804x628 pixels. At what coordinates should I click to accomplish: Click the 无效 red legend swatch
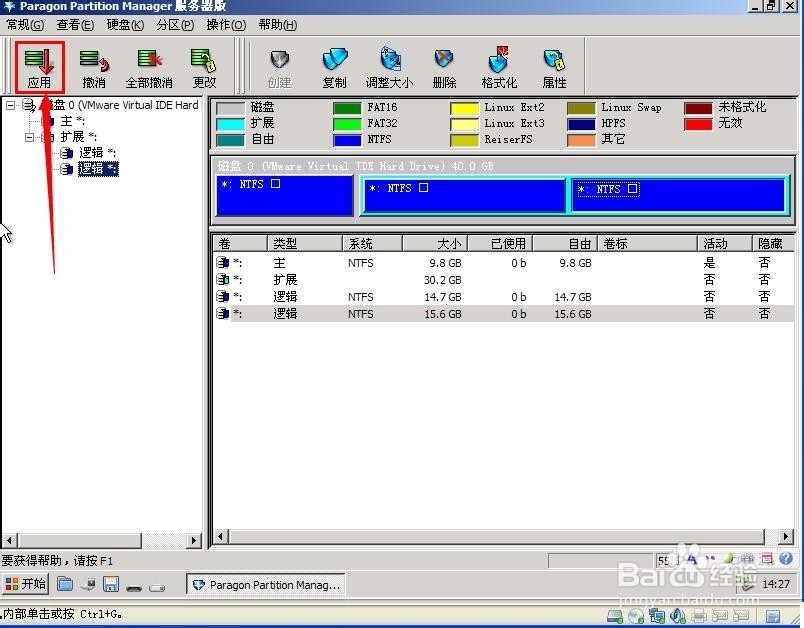click(x=698, y=124)
